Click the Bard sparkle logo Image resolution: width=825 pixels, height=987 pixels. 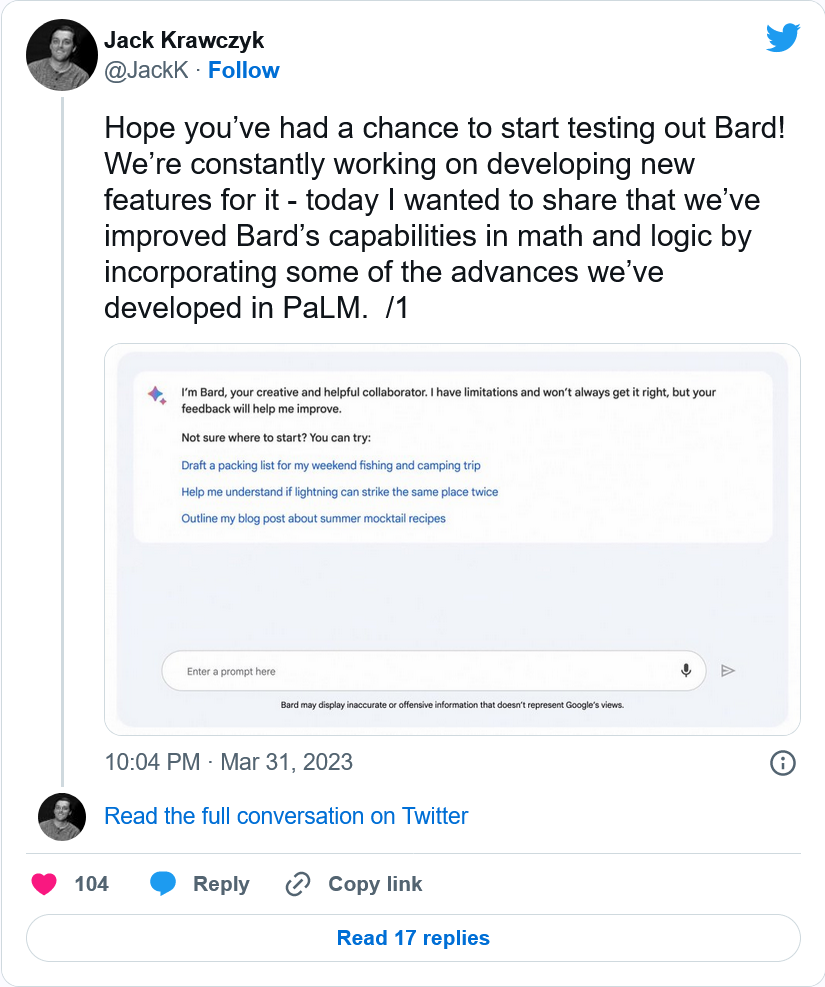(157, 395)
